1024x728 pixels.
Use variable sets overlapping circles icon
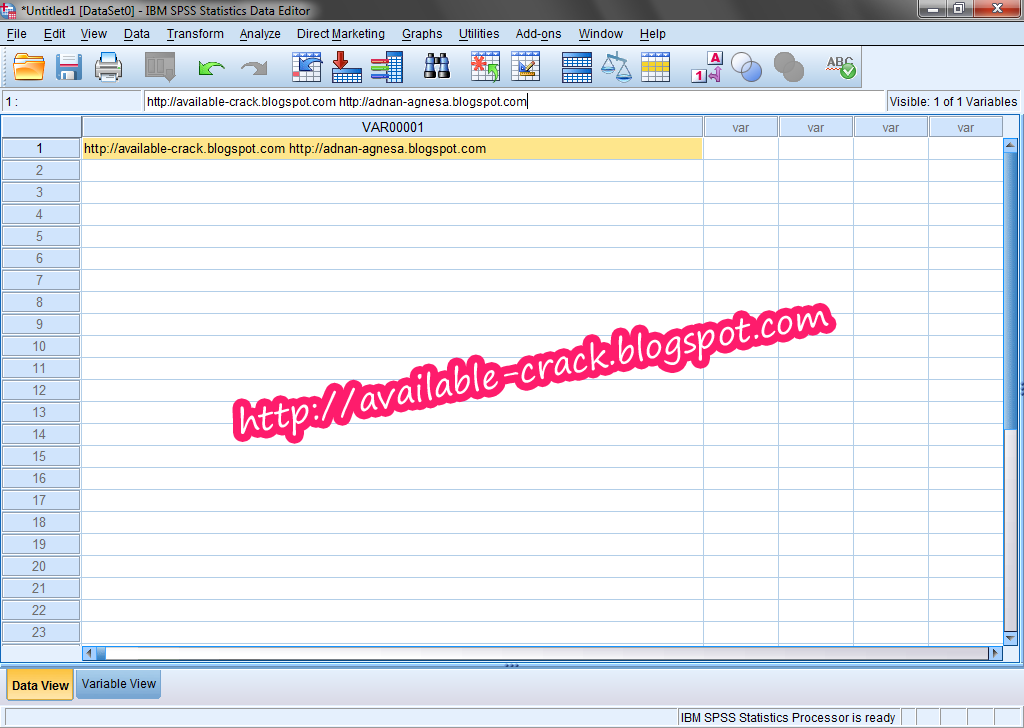[746, 67]
